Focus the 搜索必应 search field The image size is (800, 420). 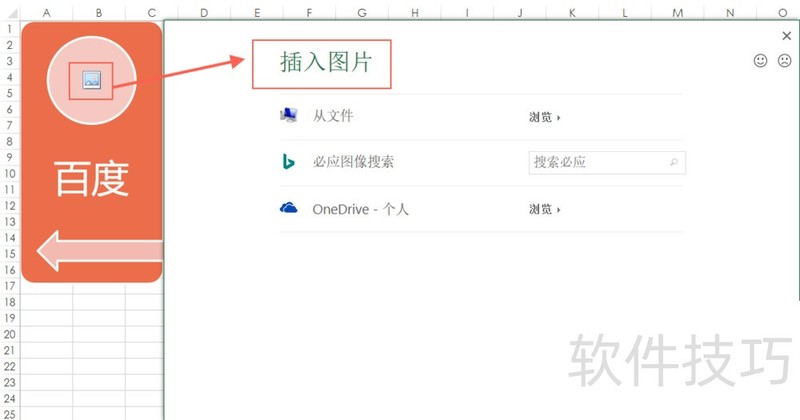(607, 163)
